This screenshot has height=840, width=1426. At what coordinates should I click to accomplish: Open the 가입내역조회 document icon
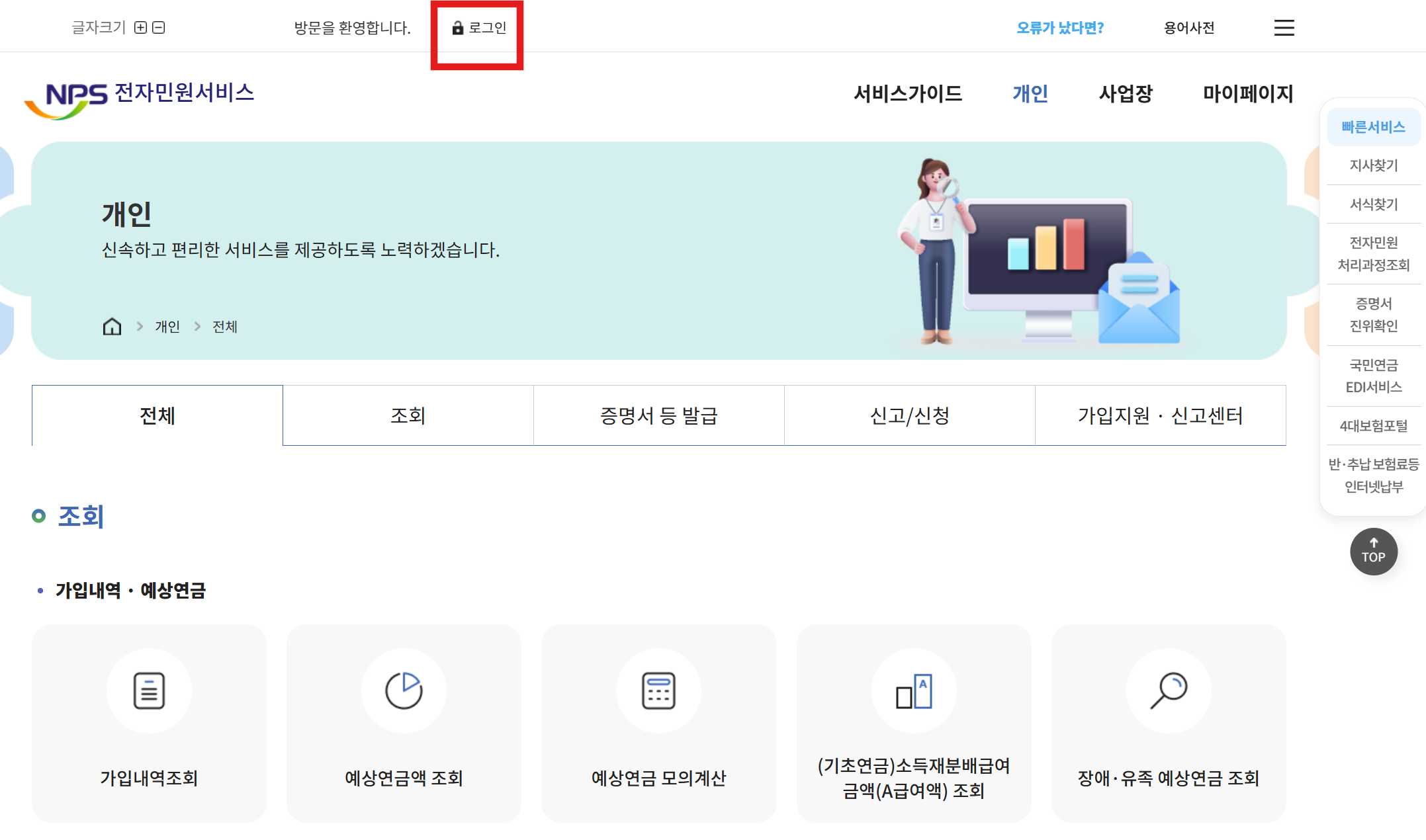148,691
